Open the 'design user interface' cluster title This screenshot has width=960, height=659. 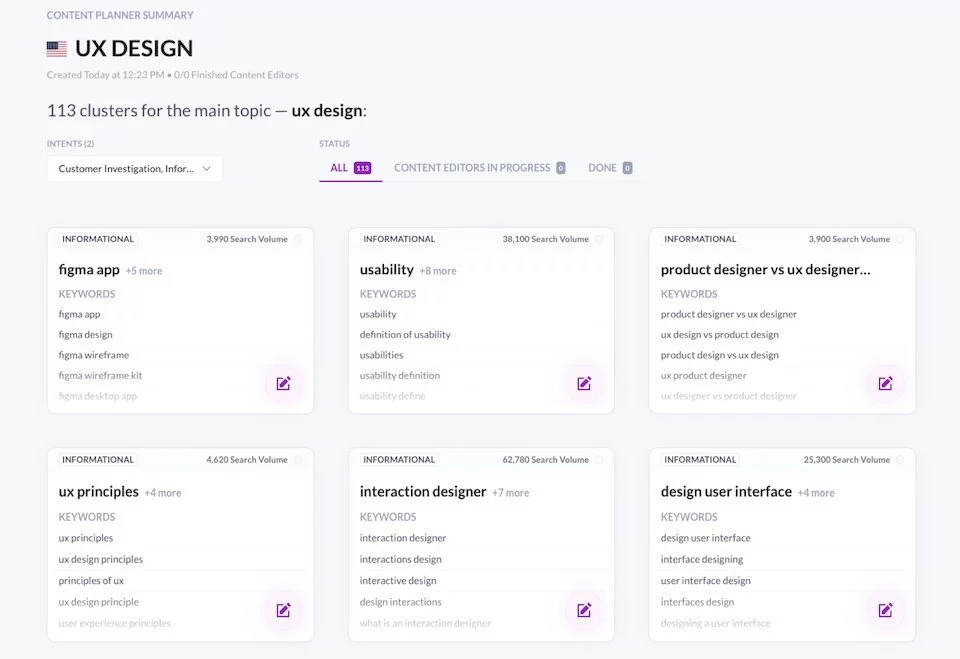726,492
